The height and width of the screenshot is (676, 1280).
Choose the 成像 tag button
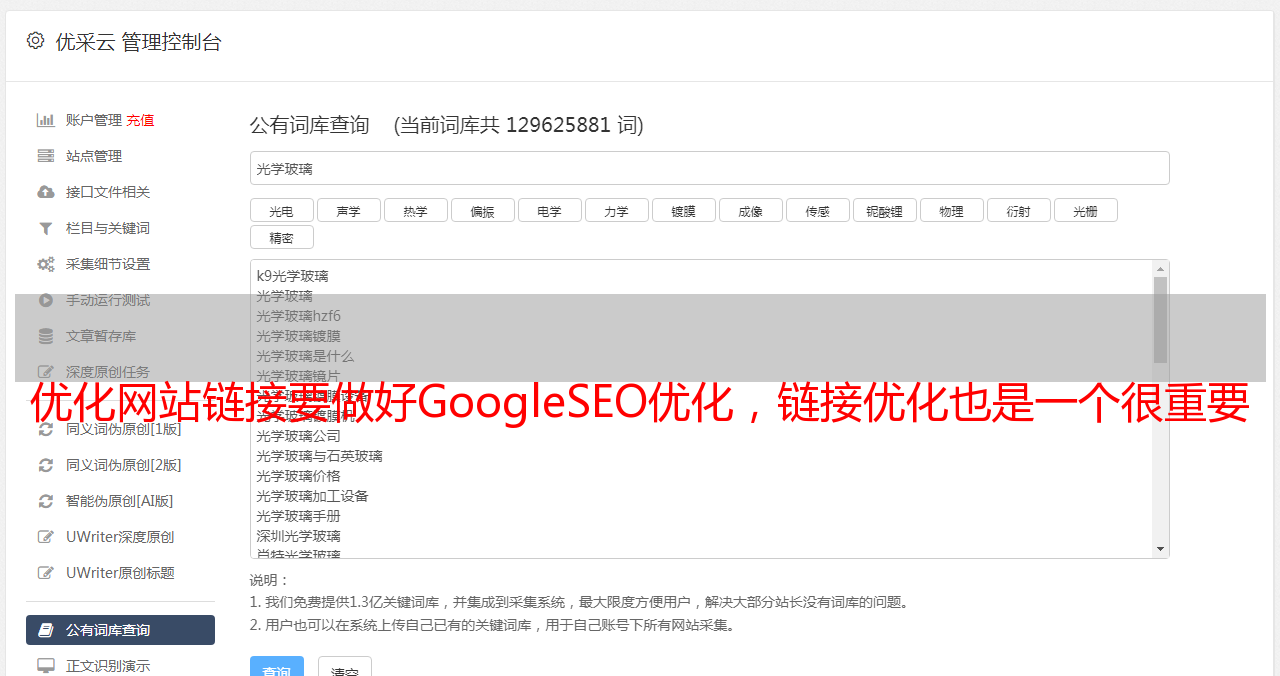(750, 211)
